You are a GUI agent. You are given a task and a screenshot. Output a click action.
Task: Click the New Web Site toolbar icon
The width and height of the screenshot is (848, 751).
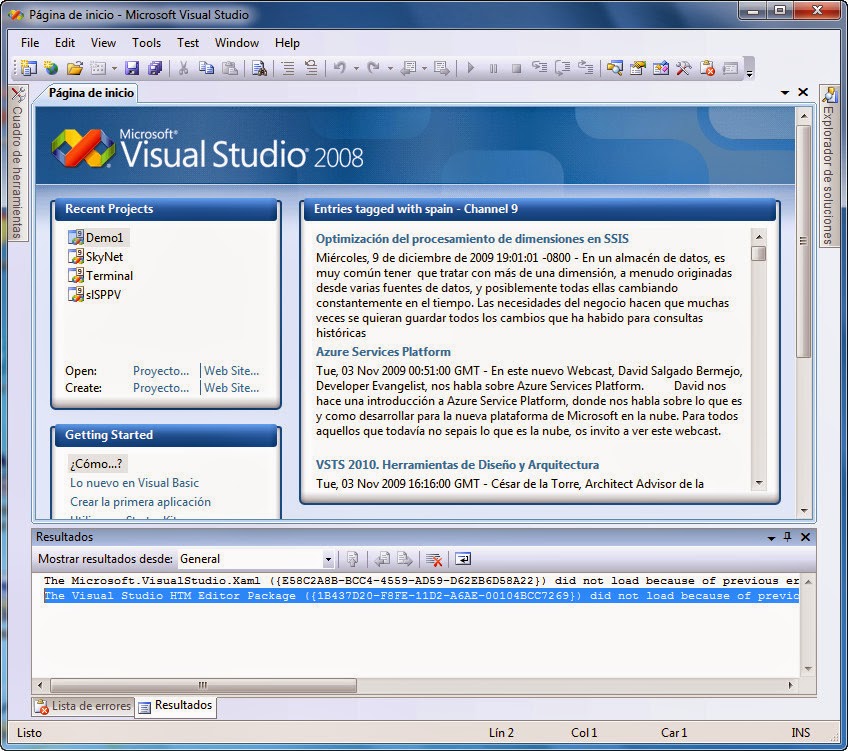(x=51, y=68)
